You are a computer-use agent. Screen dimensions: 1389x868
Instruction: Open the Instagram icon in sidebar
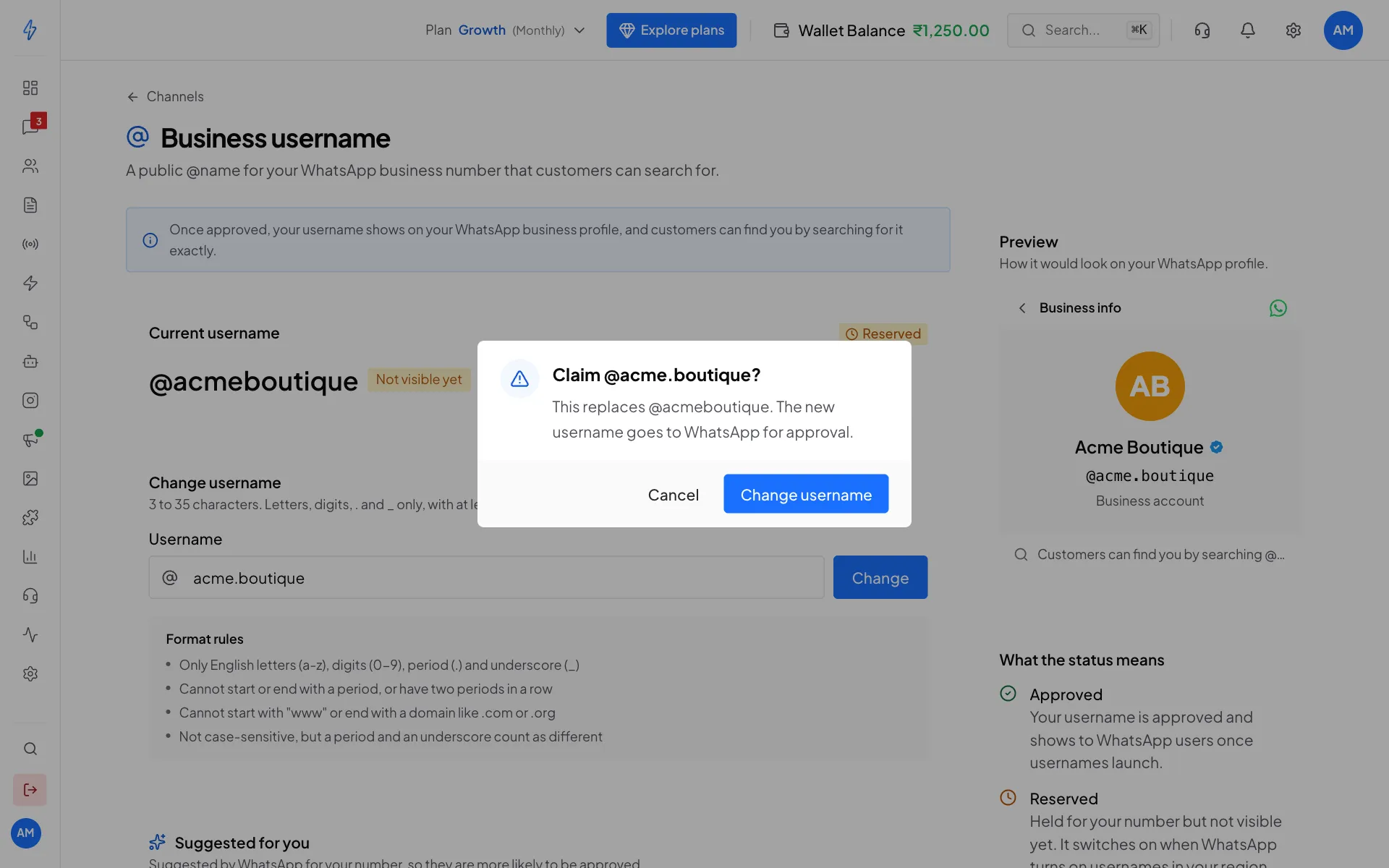point(30,400)
